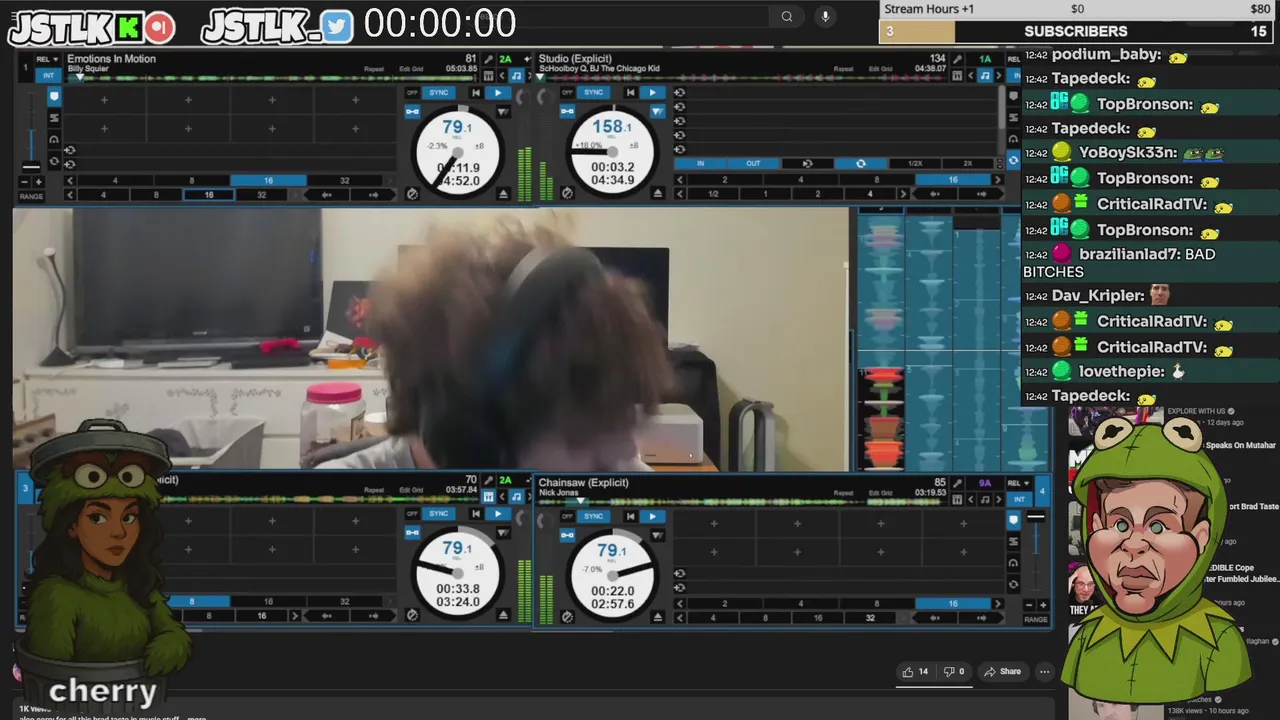Viewport: 1280px width, 720px height.
Task: Click RANGE button on deck 1
Action: point(32,197)
